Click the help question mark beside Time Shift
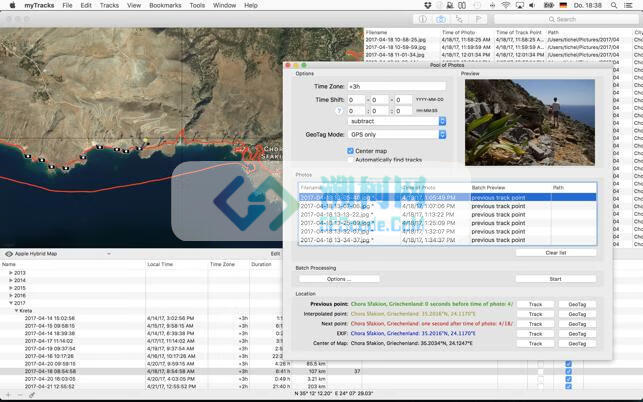 click(x=339, y=111)
